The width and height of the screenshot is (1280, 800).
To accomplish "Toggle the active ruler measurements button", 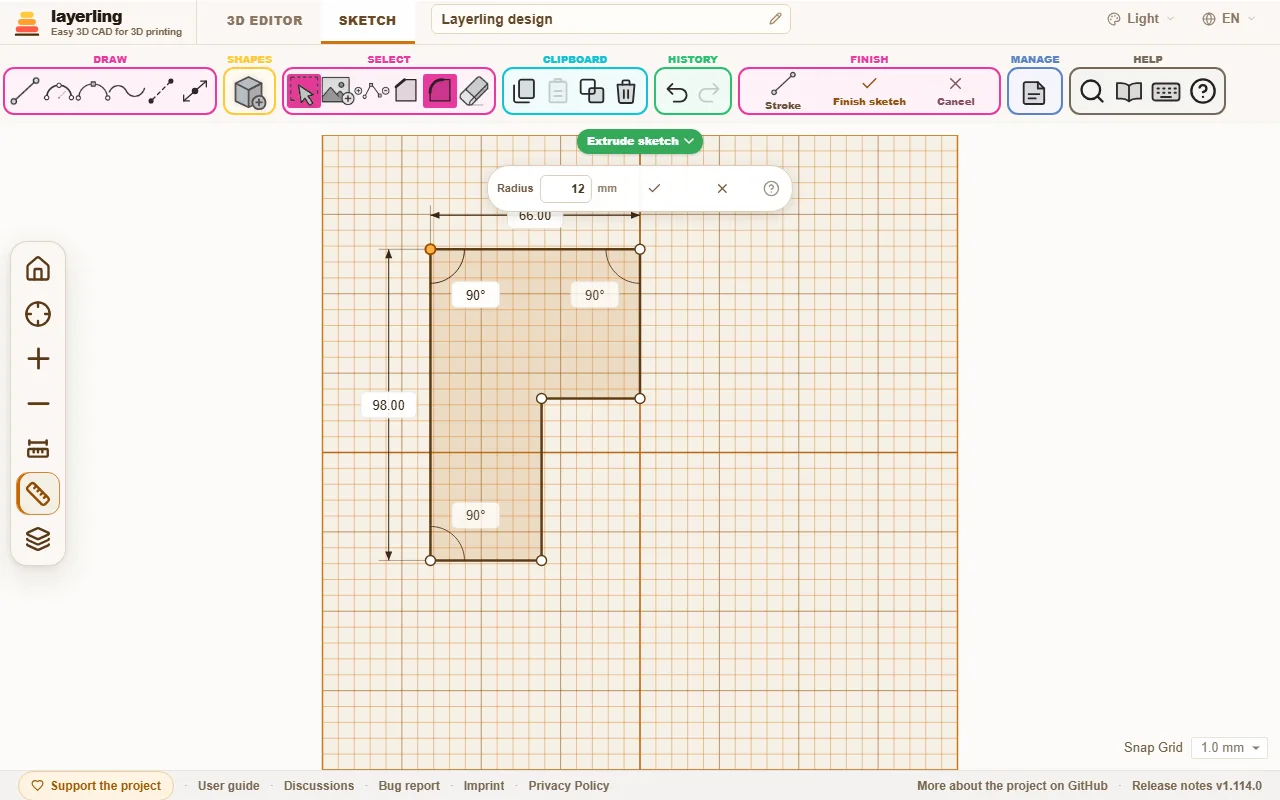I will (x=38, y=494).
